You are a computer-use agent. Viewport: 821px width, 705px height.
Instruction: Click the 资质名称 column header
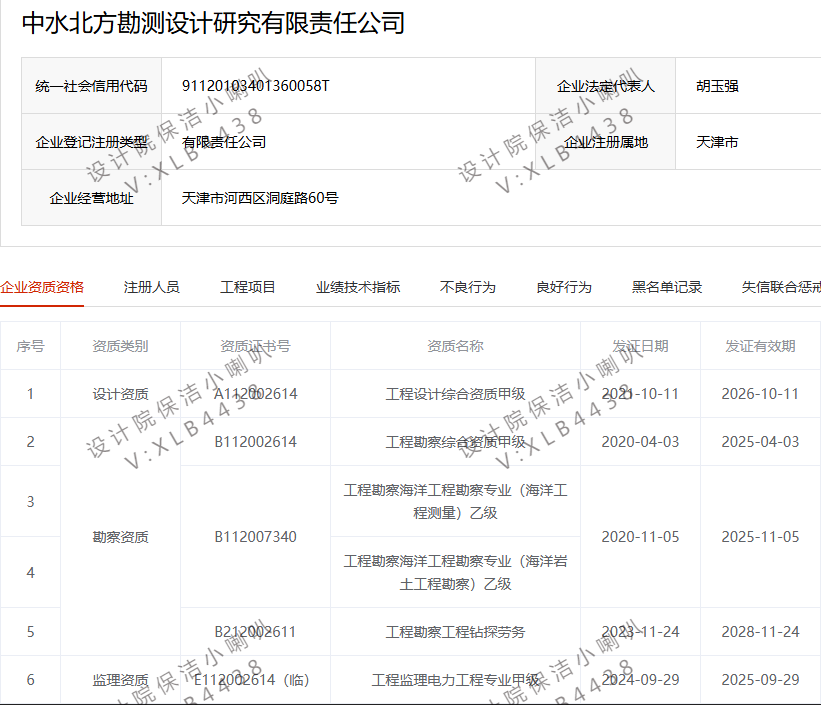[x=456, y=346]
